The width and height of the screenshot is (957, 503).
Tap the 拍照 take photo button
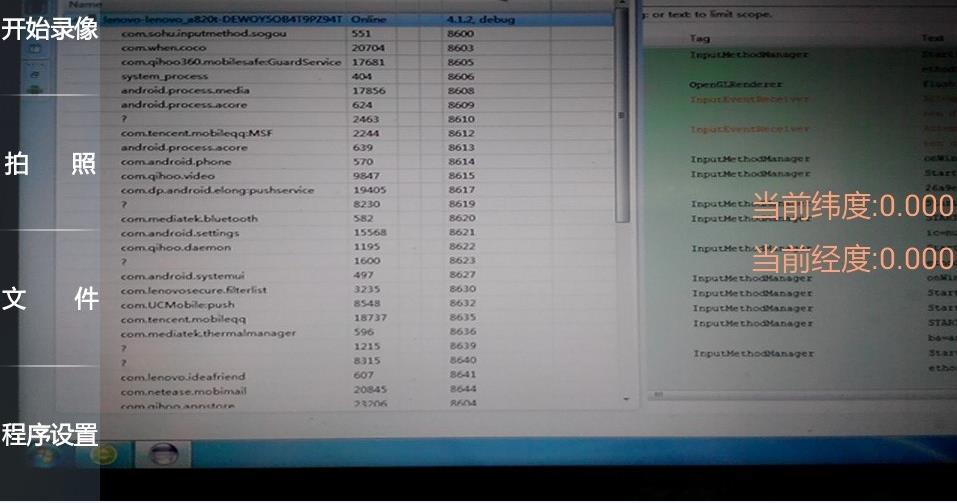click(49, 164)
